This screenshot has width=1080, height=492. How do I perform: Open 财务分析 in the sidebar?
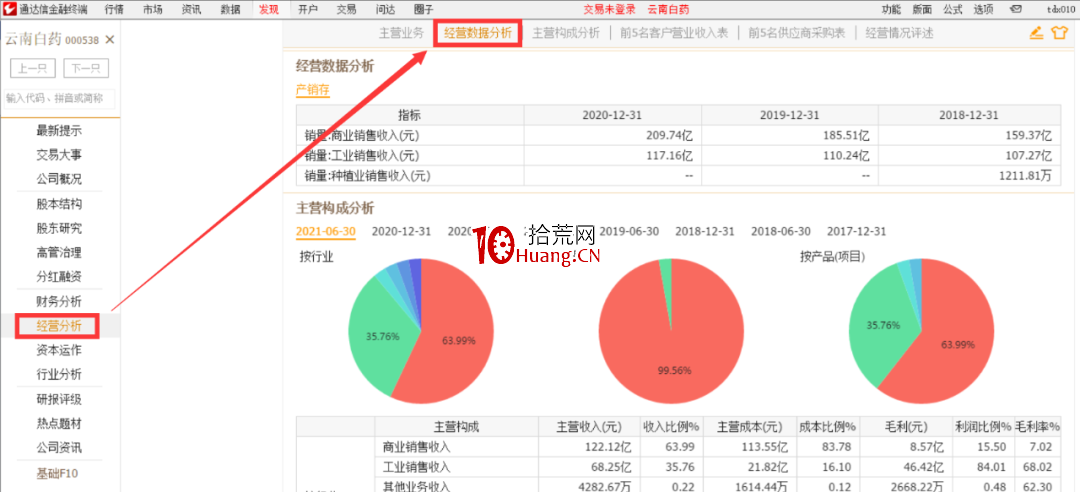pos(59,302)
